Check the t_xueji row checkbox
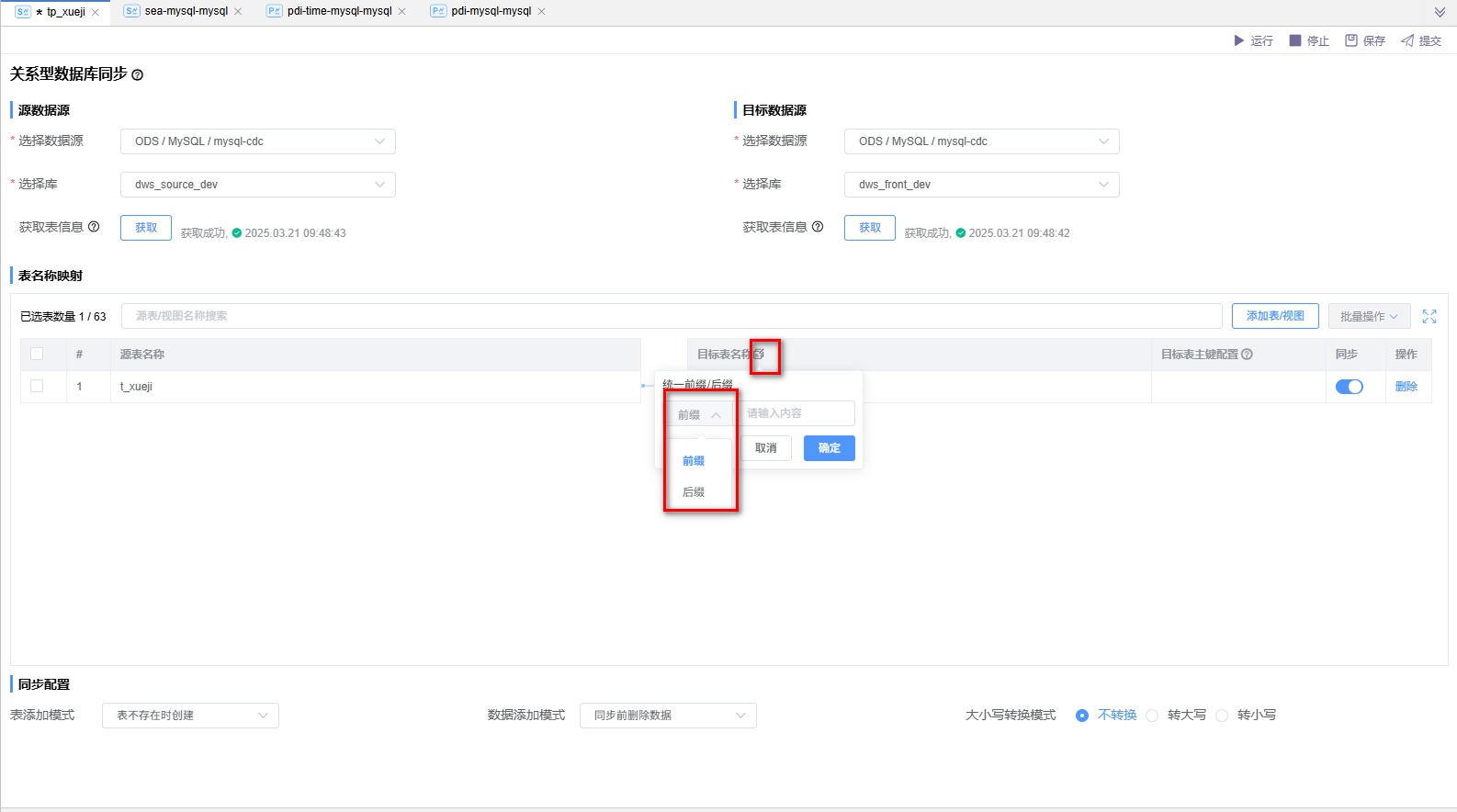 37,386
